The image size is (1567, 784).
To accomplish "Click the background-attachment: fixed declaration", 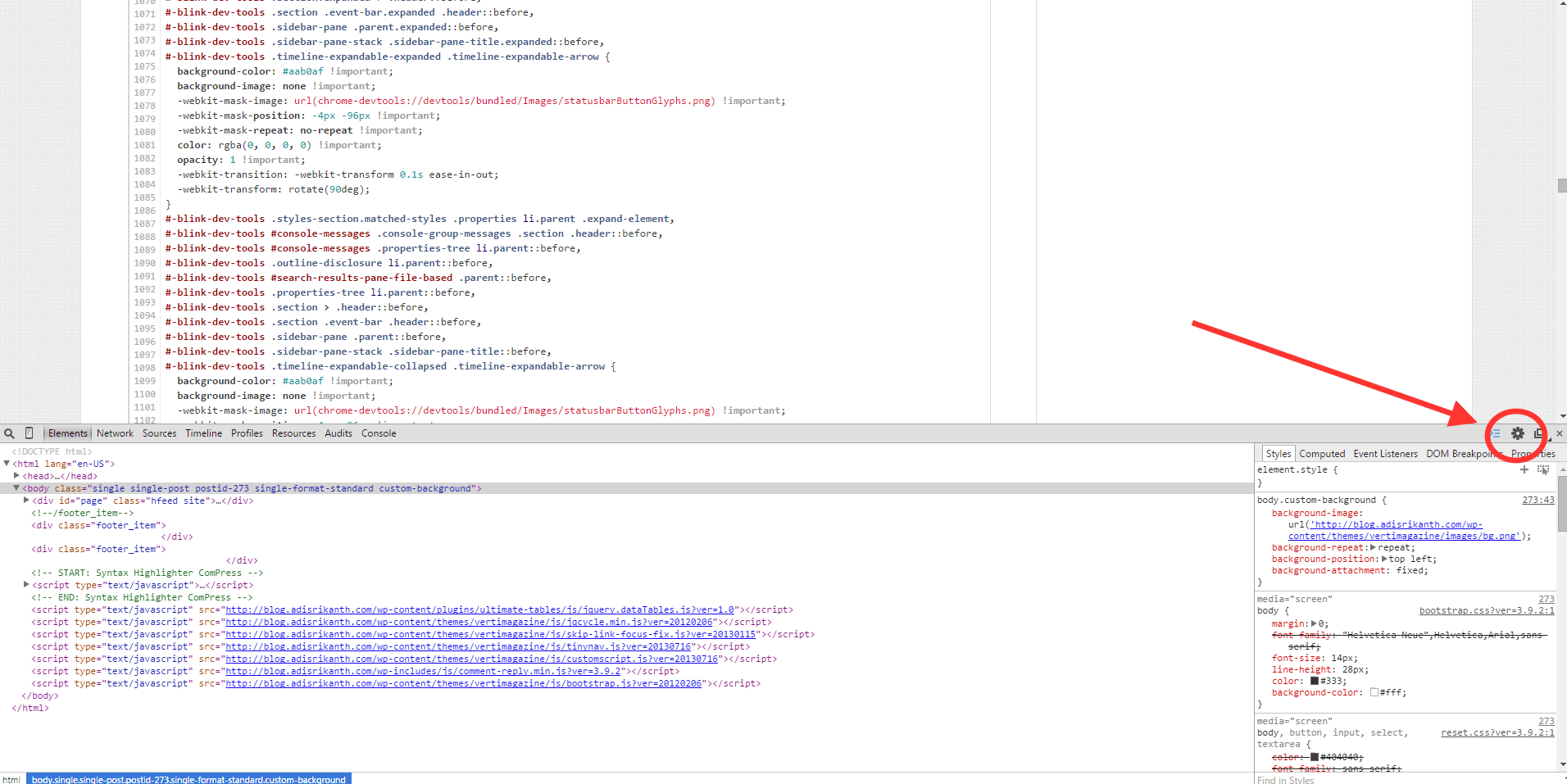I will 1350,570.
